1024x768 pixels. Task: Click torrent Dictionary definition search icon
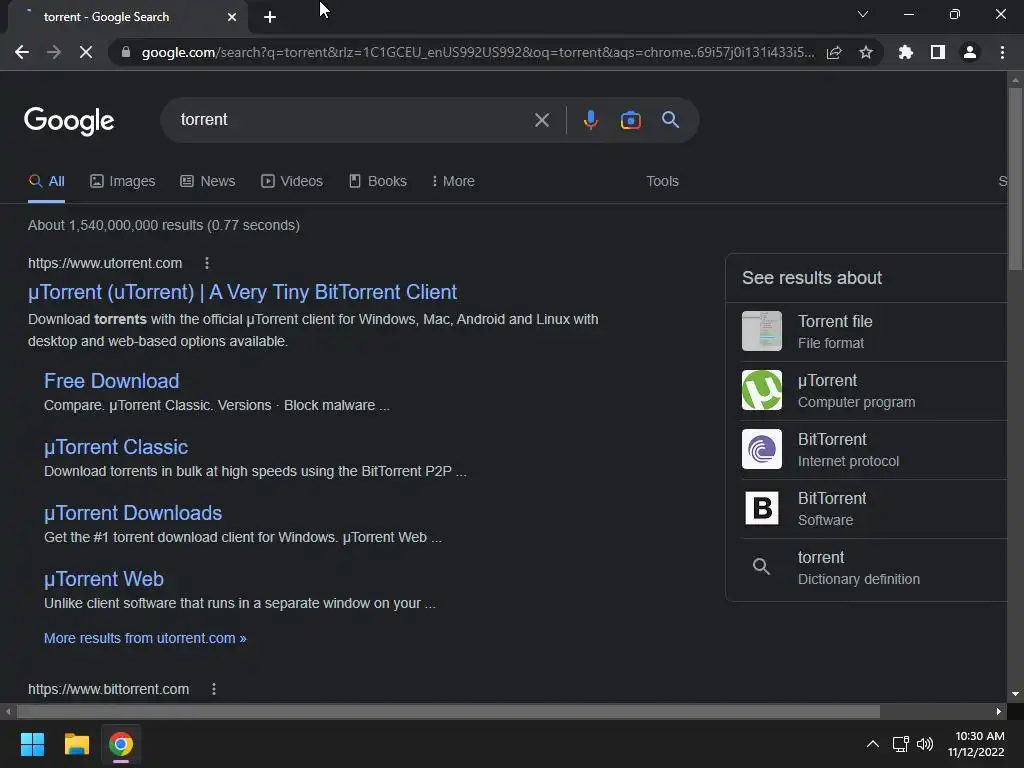(x=761, y=566)
